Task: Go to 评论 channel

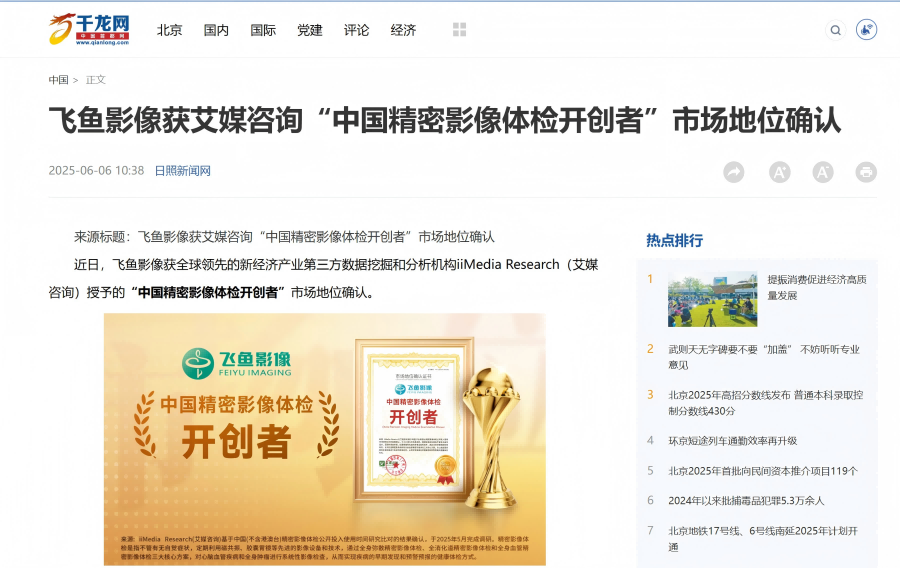Action: click(356, 30)
